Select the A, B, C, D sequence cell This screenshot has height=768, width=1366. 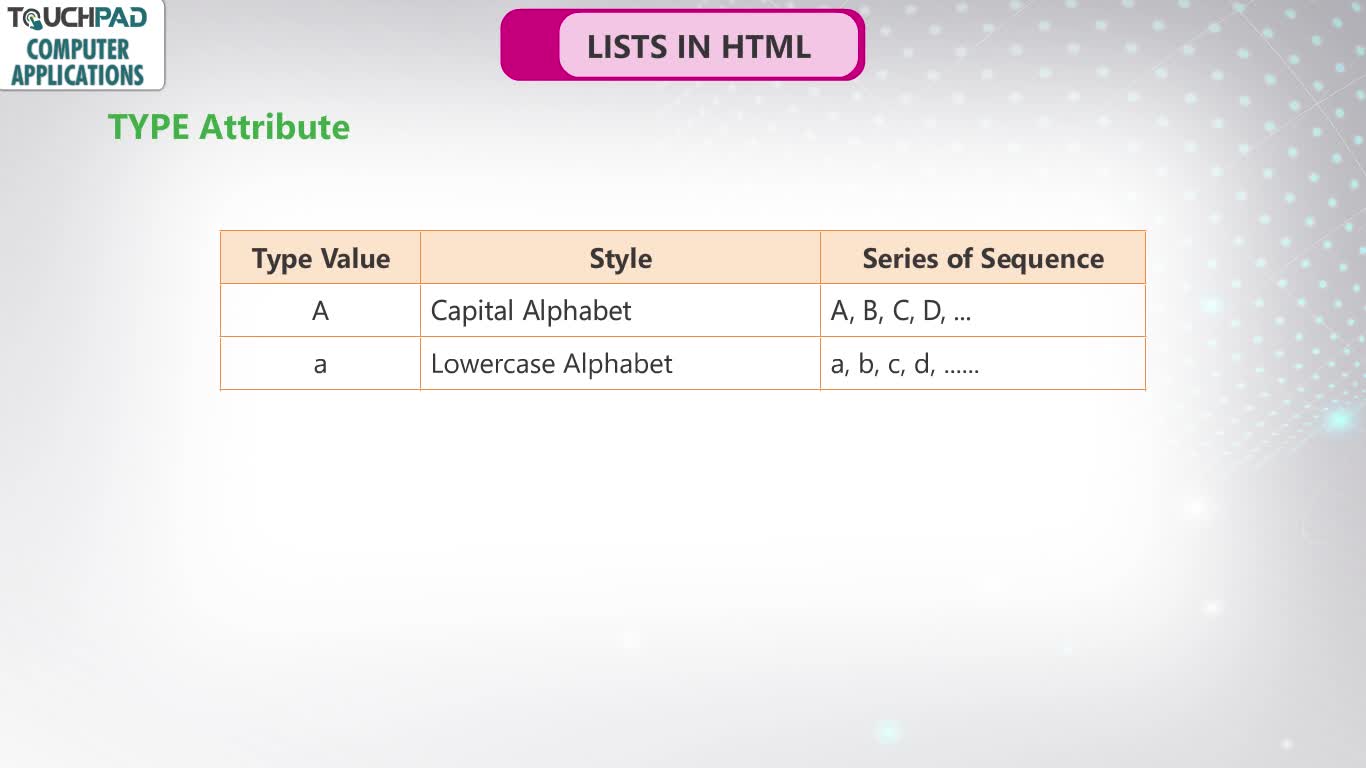click(983, 311)
